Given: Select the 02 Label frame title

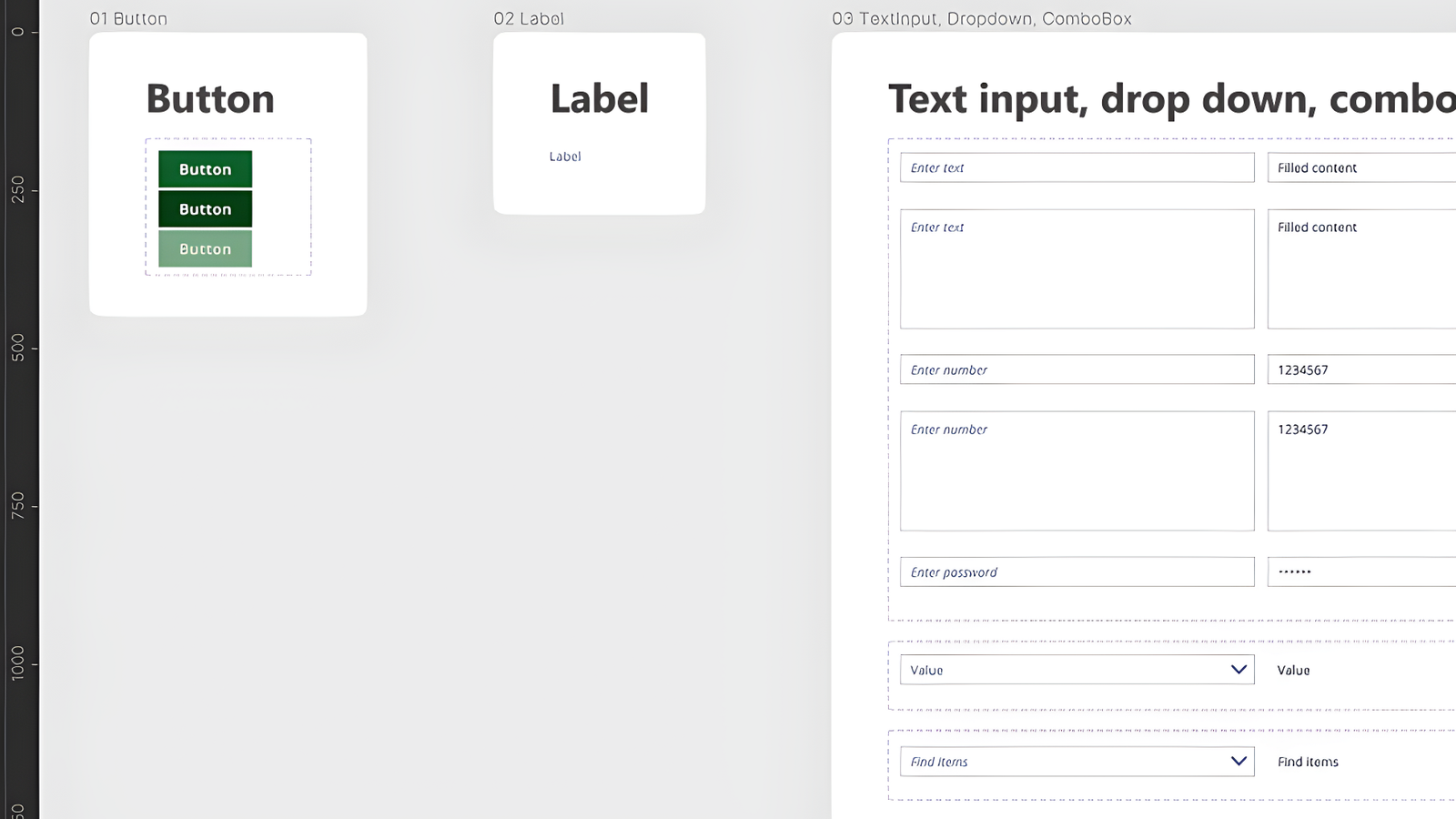Looking at the screenshot, I should pos(529,19).
